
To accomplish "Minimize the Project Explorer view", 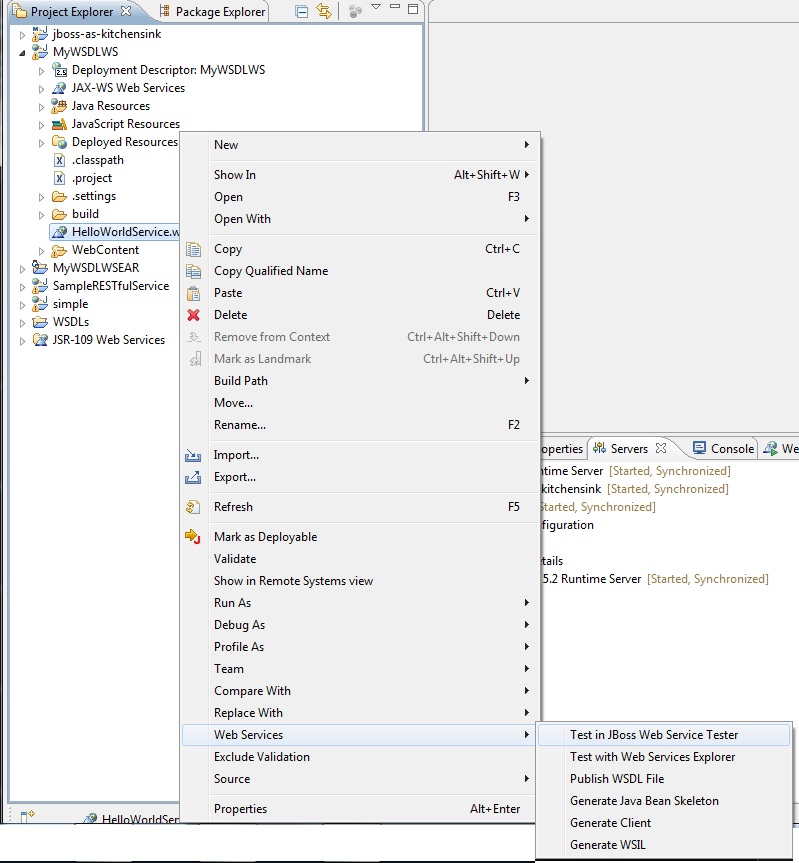I will click(x=395, y=8).
